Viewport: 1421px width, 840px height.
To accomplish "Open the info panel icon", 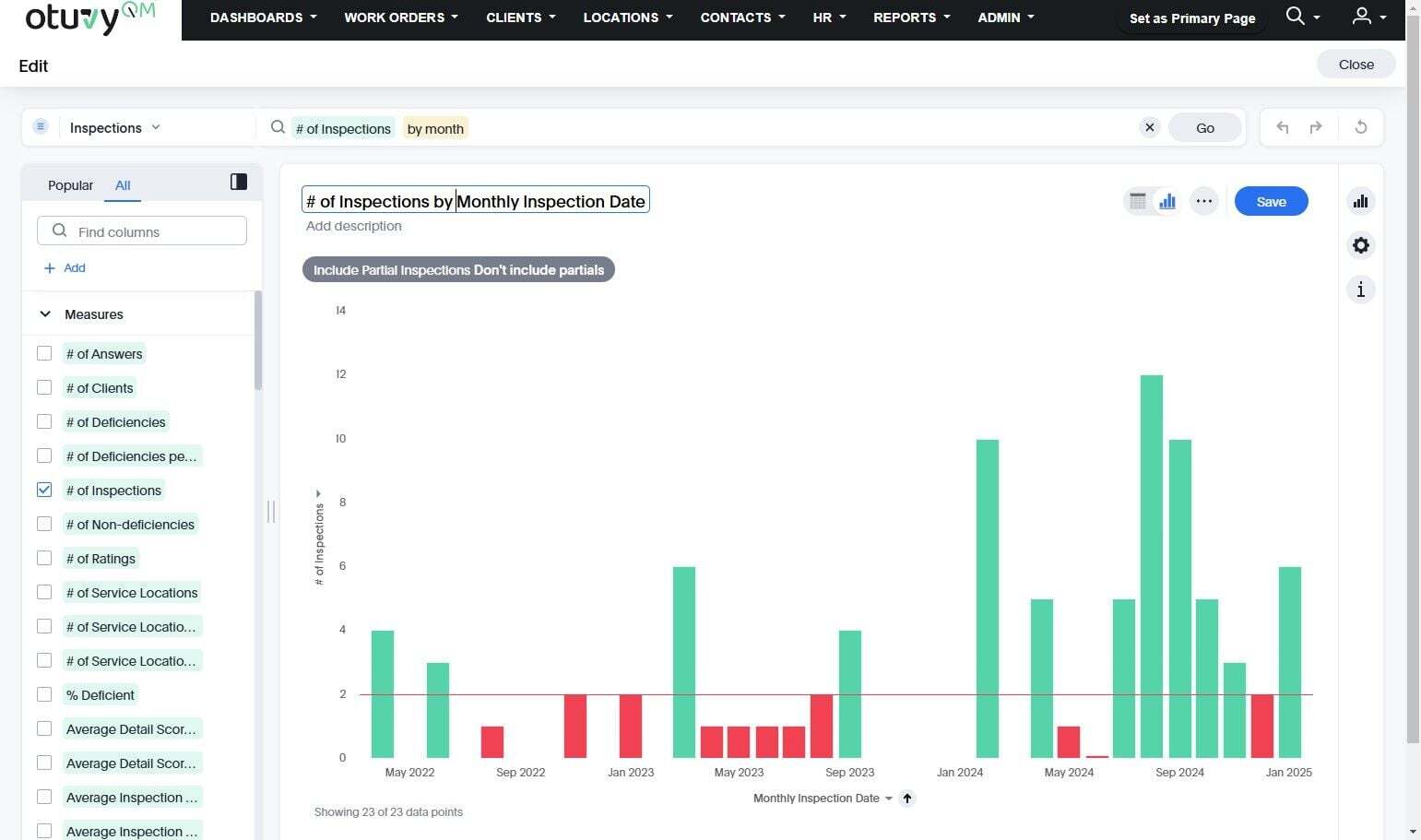I will click(1360, 290).
